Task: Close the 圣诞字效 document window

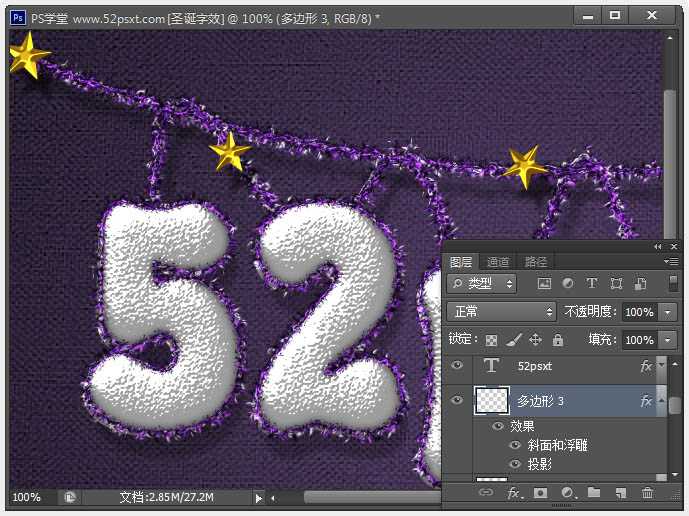Action: click(x=653, y=16)
